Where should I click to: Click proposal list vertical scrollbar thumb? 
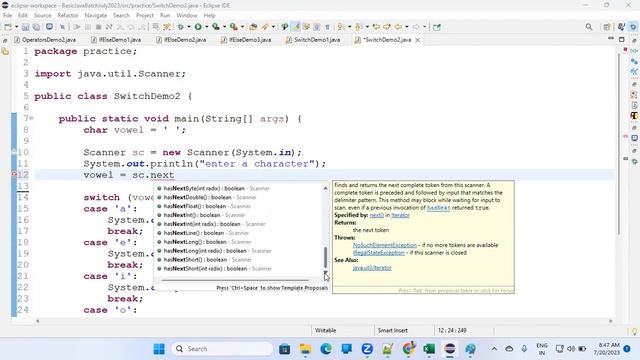point(325,257)
